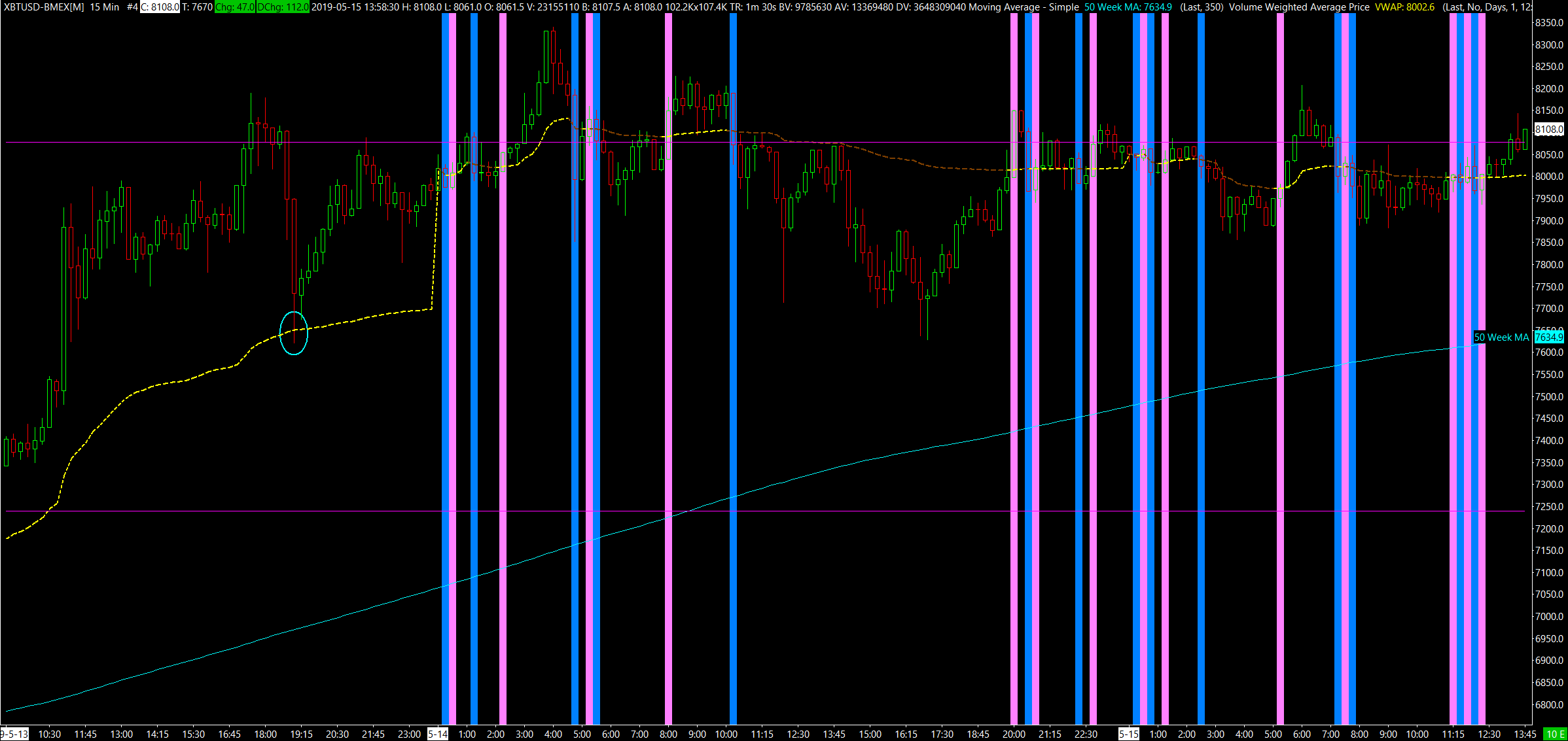Click the 5-15 date marker on time axis
This screenshot has width=1568, height=741.
click(x=1129, y=734)
